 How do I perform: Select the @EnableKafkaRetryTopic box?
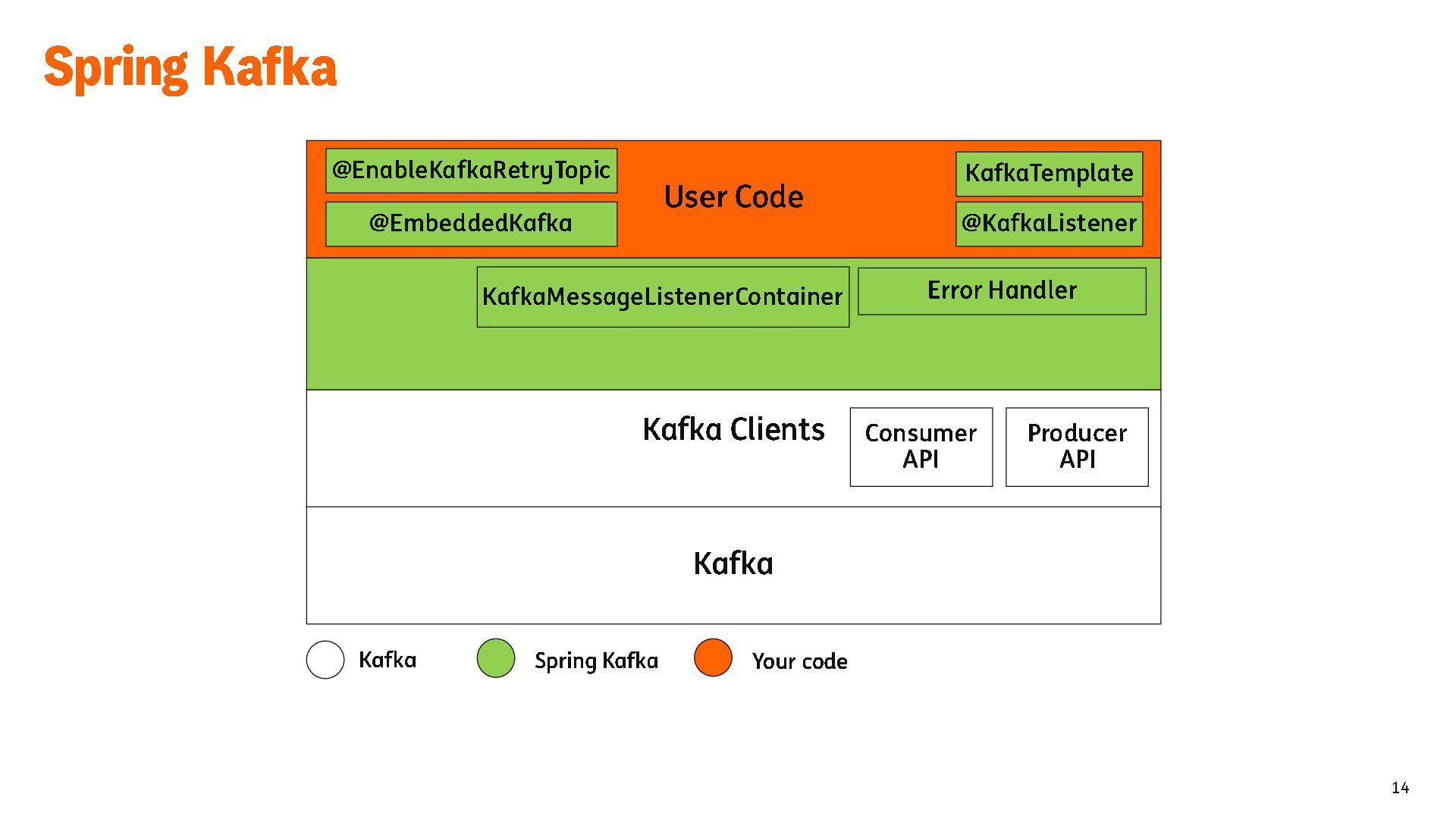click(x=471, y=171)
